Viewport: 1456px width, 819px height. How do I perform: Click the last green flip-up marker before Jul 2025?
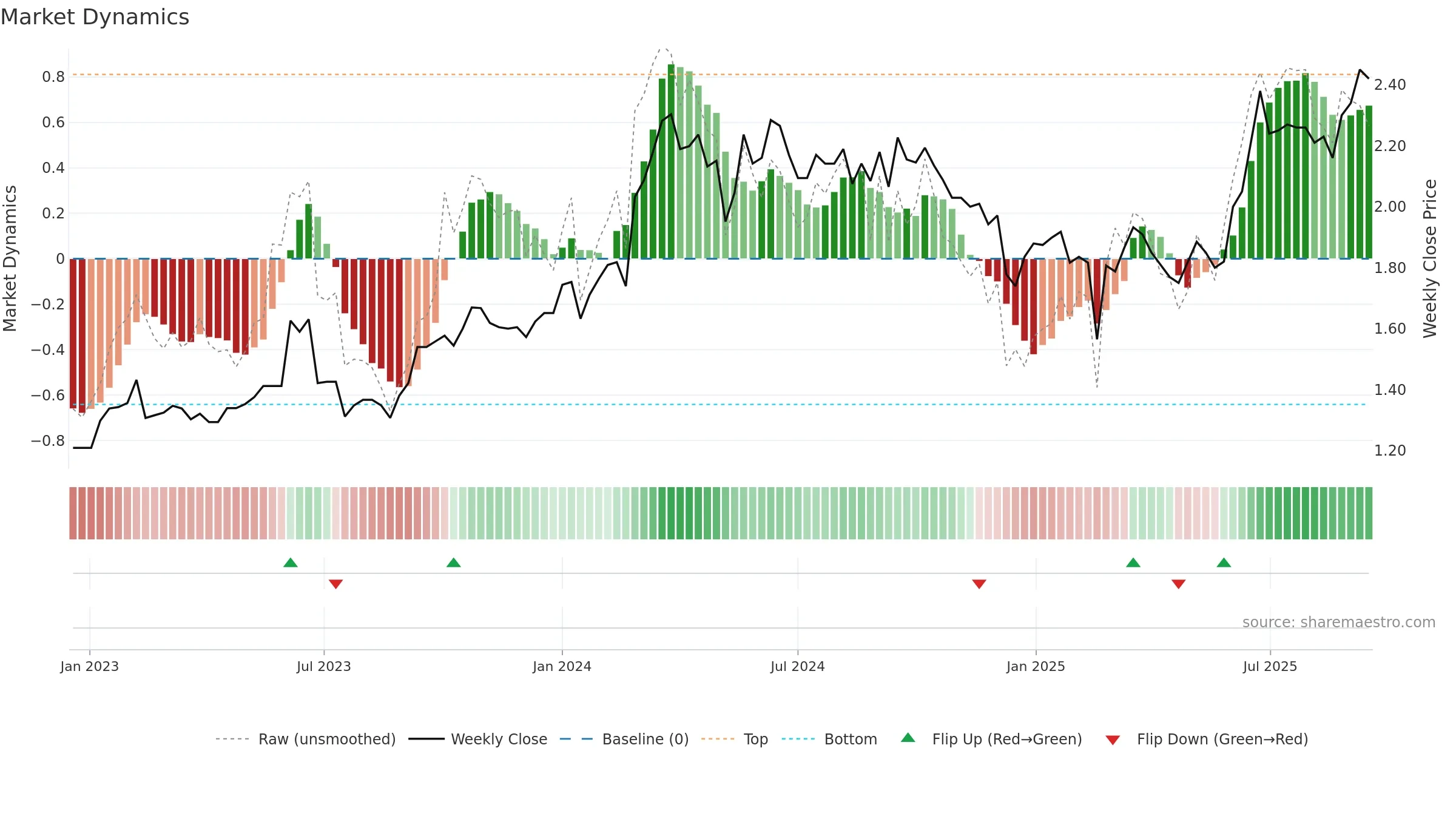click(x=1224, y=562)
